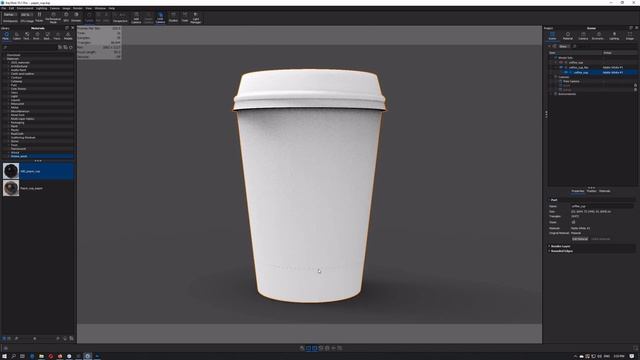Open the Workspaces Startup dropdown
This screenshot has height=360, width=640.
(10, 14)
